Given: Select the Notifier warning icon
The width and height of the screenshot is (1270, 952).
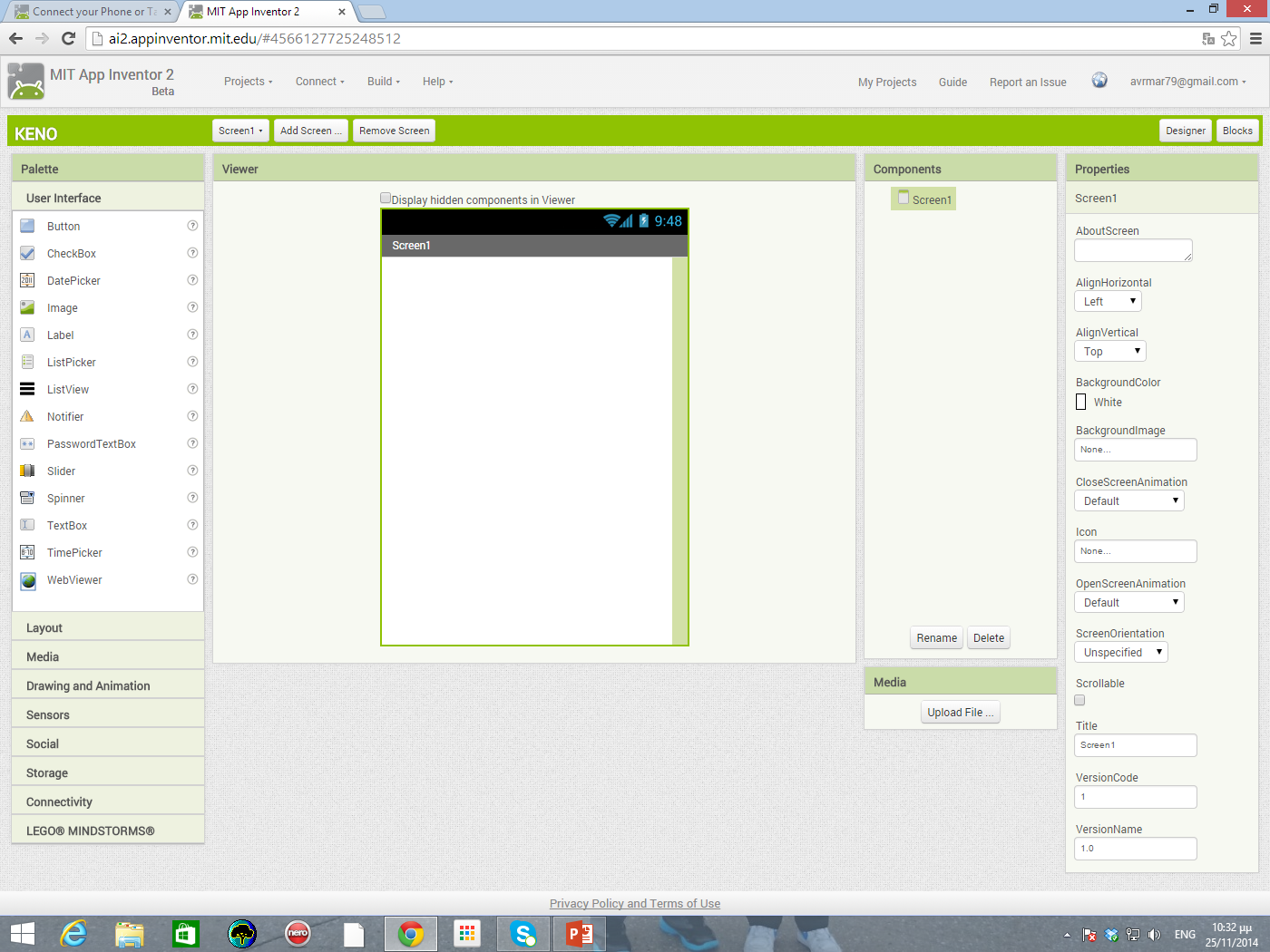Looking at the screenshot, I should pyautogui.click(x=27, y=416).
